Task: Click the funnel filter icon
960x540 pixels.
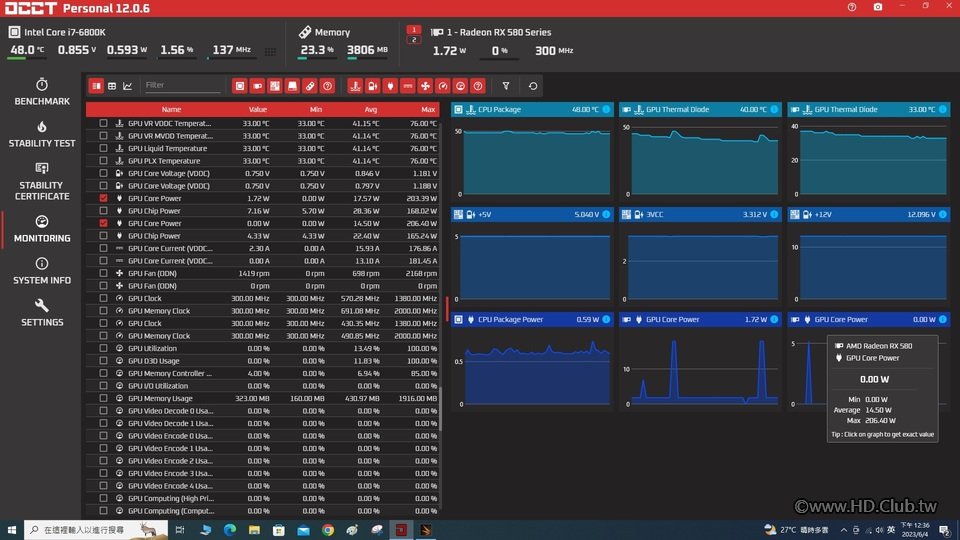Action: coord(506,86)
